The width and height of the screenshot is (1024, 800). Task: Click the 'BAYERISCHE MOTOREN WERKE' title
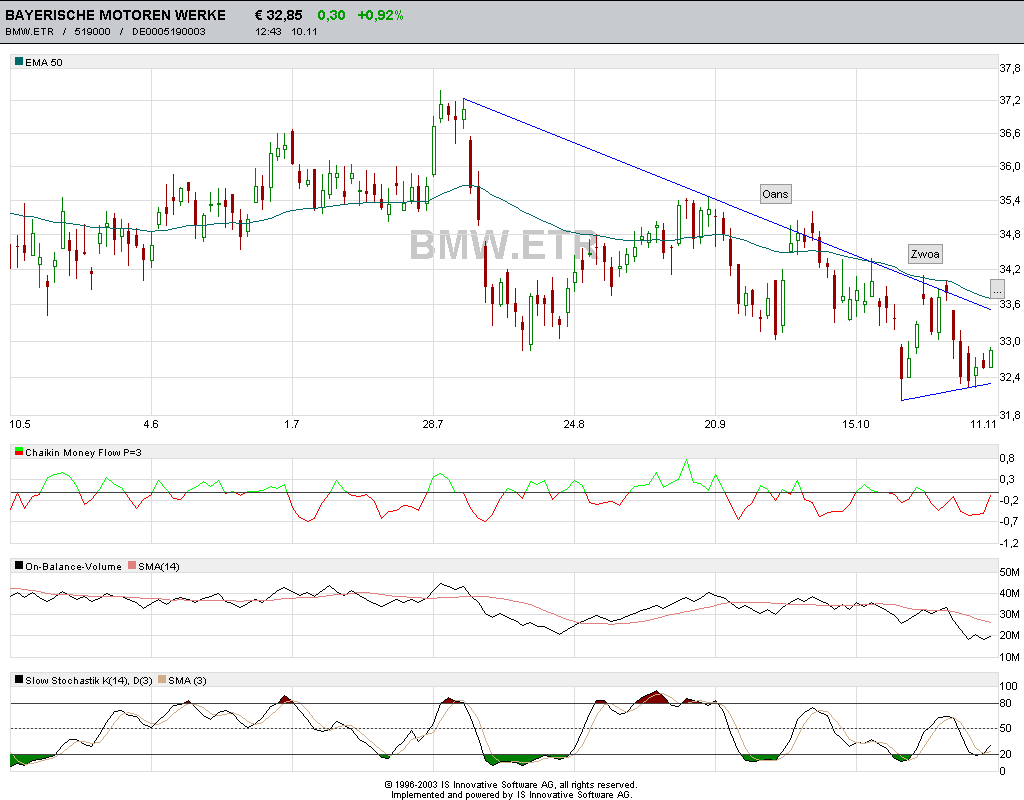tap(116, 15)
